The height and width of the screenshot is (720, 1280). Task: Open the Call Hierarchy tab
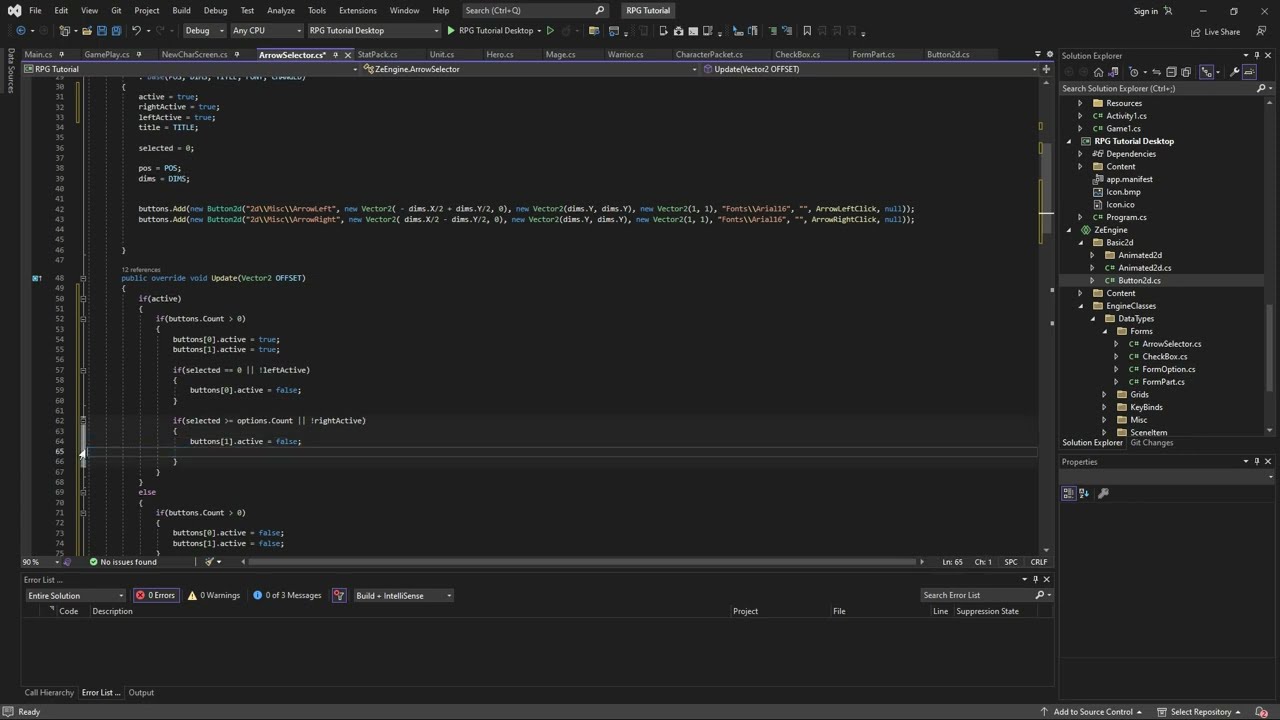[49, 692]
